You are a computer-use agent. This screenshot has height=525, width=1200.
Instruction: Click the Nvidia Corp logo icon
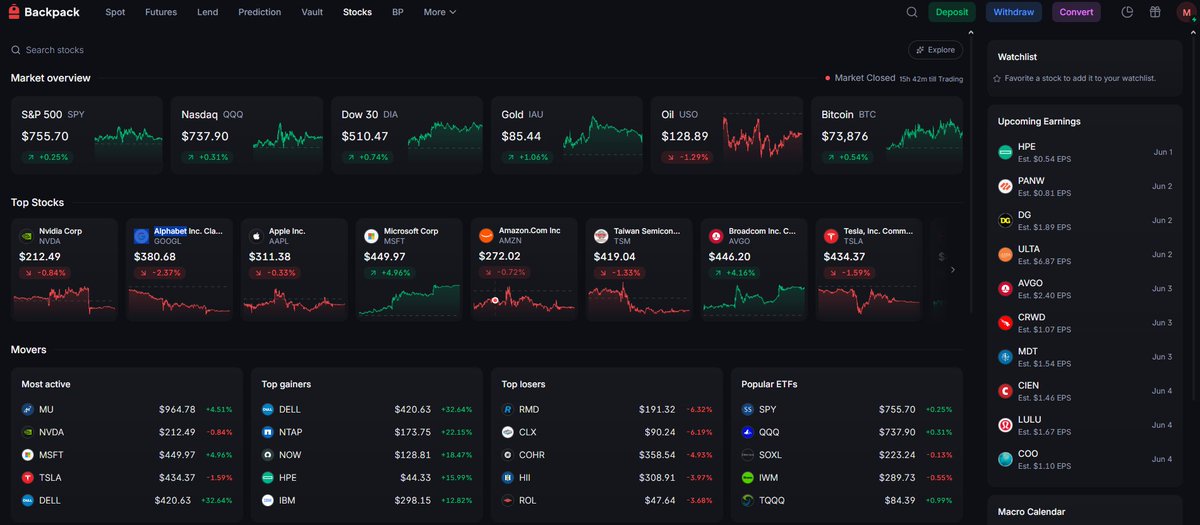[x=27, y=236]
